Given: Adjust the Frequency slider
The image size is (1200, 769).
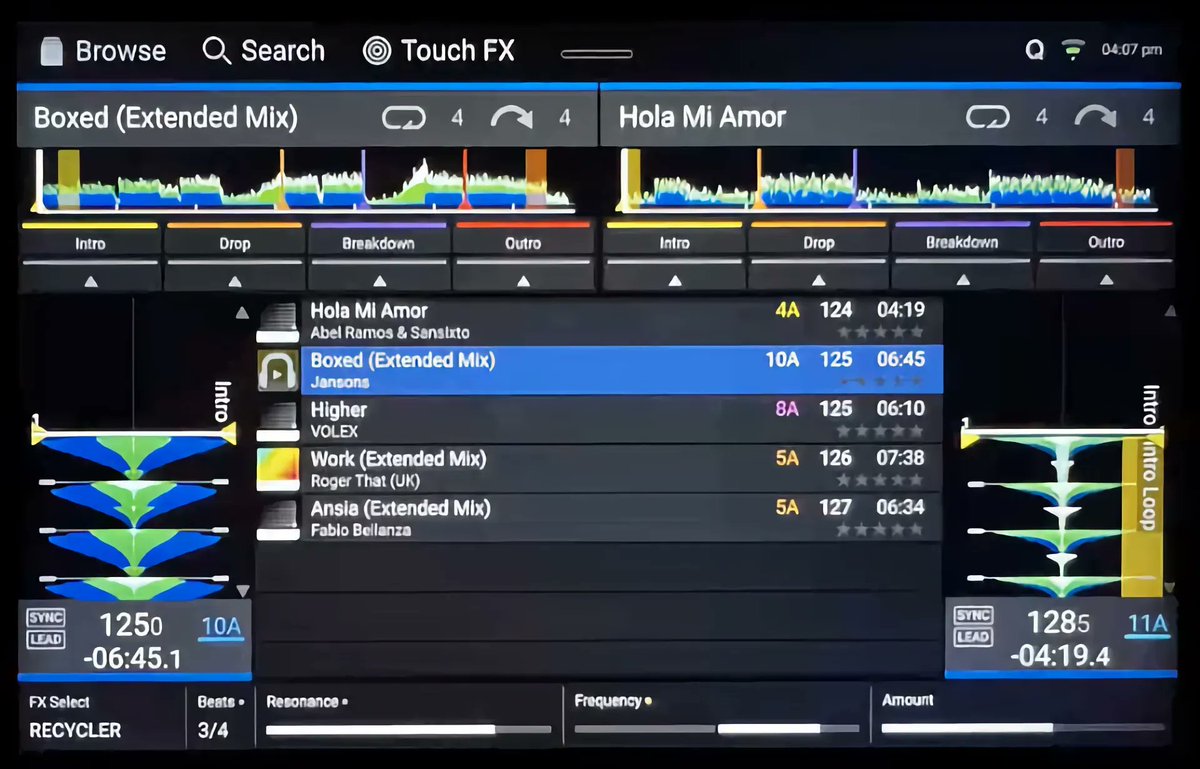Looking at the screenshot, I should [716, 729].
